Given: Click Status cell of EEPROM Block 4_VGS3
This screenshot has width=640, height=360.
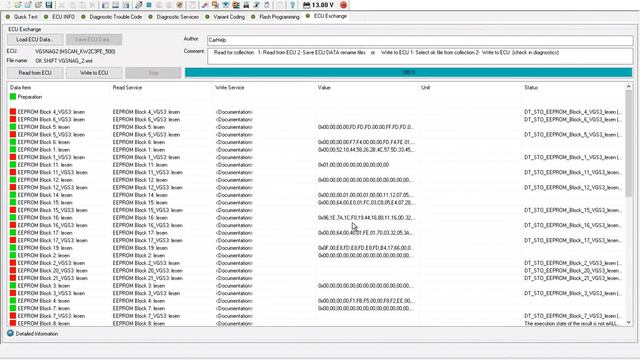Looking at the screenshot, I should click(x=573, y=111).
